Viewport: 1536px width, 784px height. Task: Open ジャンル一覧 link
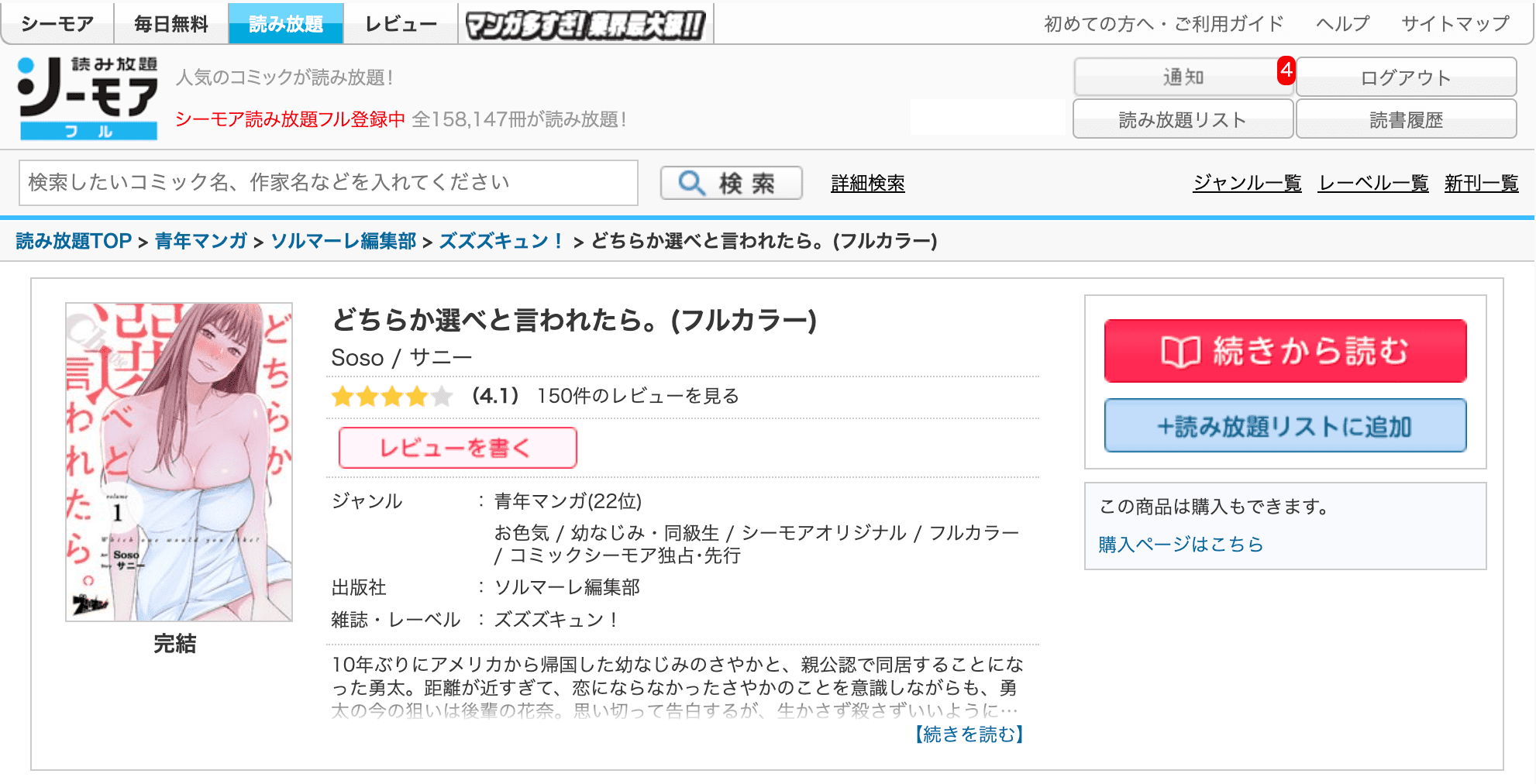coord(1247,184)
